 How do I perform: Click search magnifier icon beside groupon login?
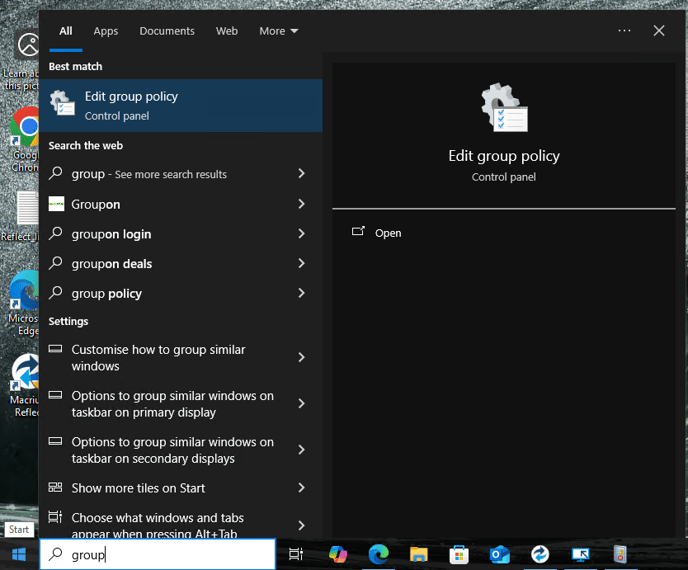[x=56, y=233]
